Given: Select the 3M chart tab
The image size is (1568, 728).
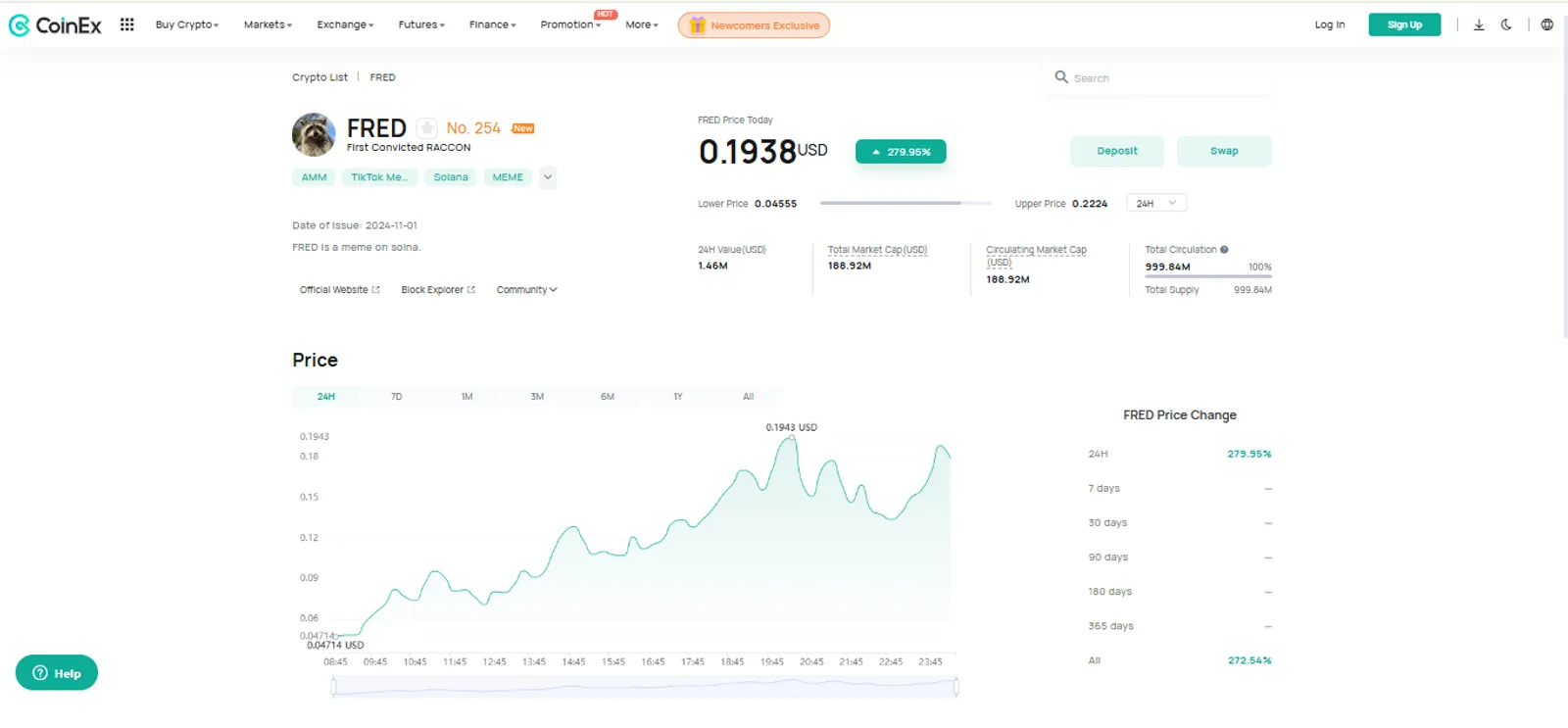Looking at the screenshot, I should pos(537,397).
